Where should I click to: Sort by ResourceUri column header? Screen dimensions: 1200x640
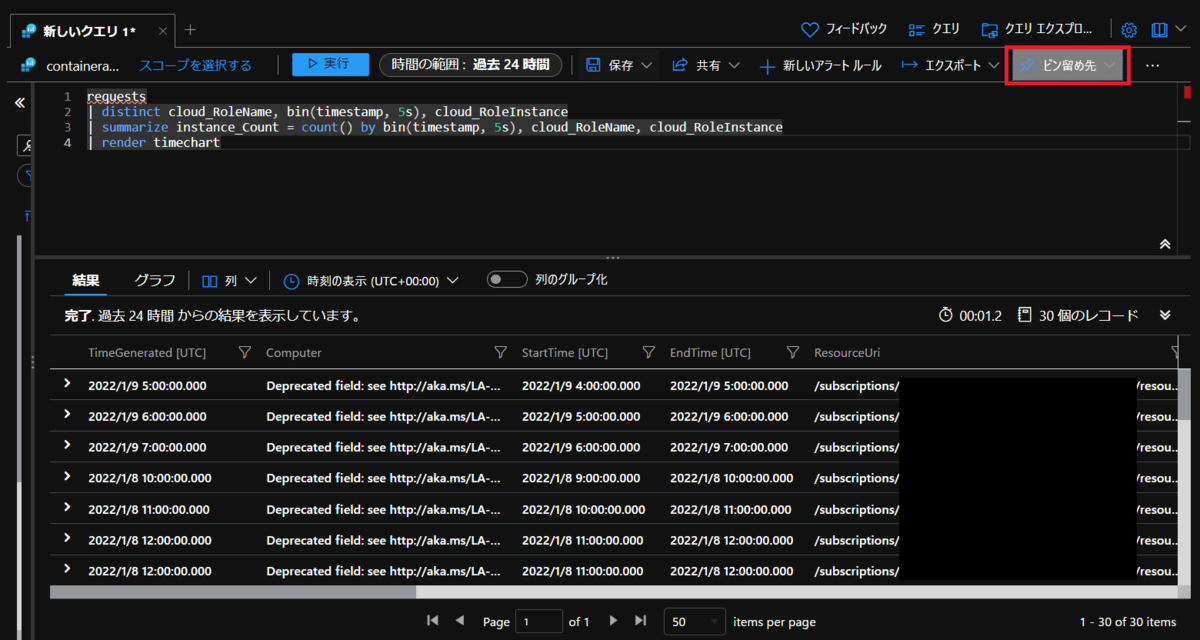[847, 353]
